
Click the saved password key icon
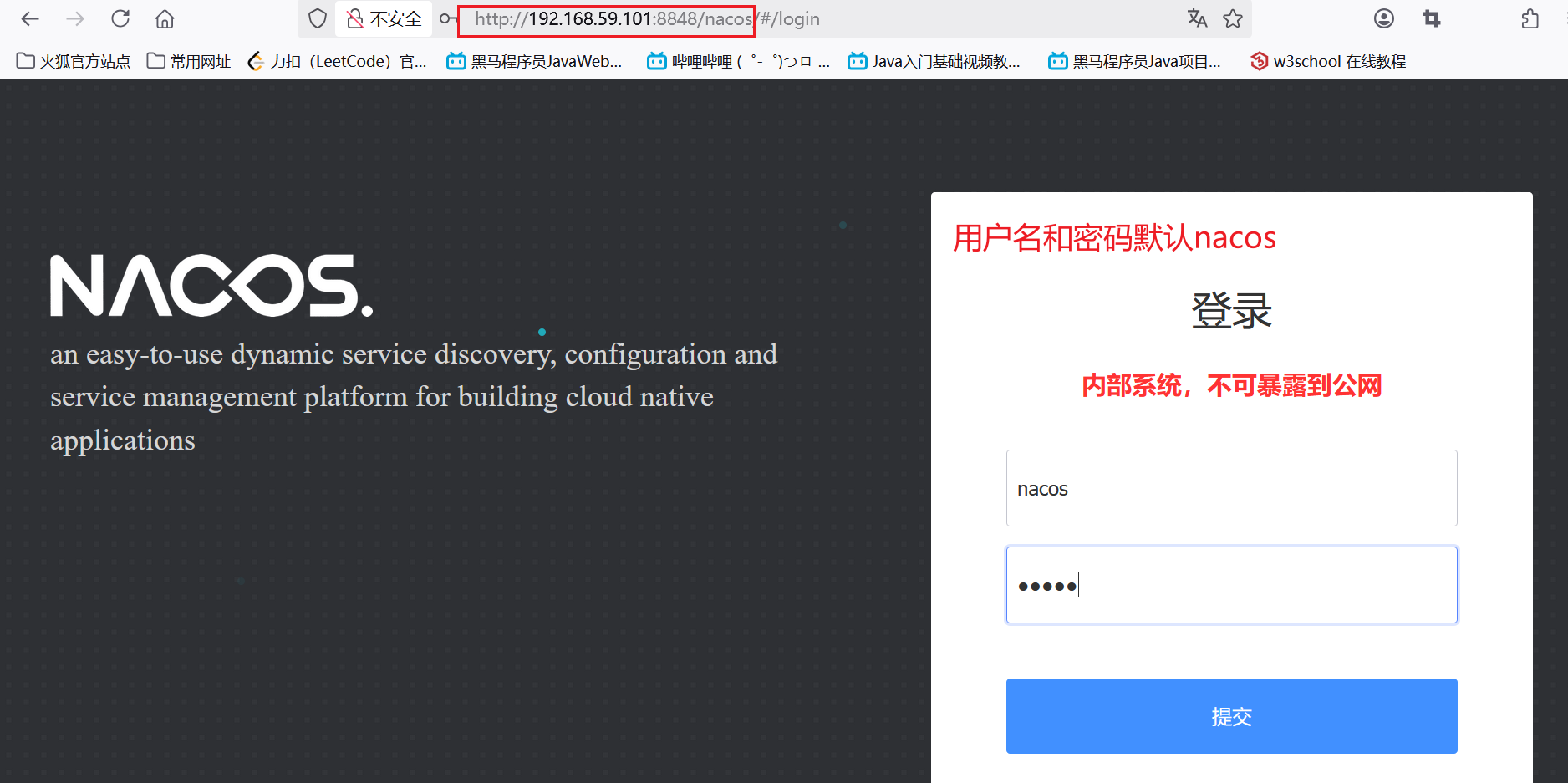tap(448, 18)
